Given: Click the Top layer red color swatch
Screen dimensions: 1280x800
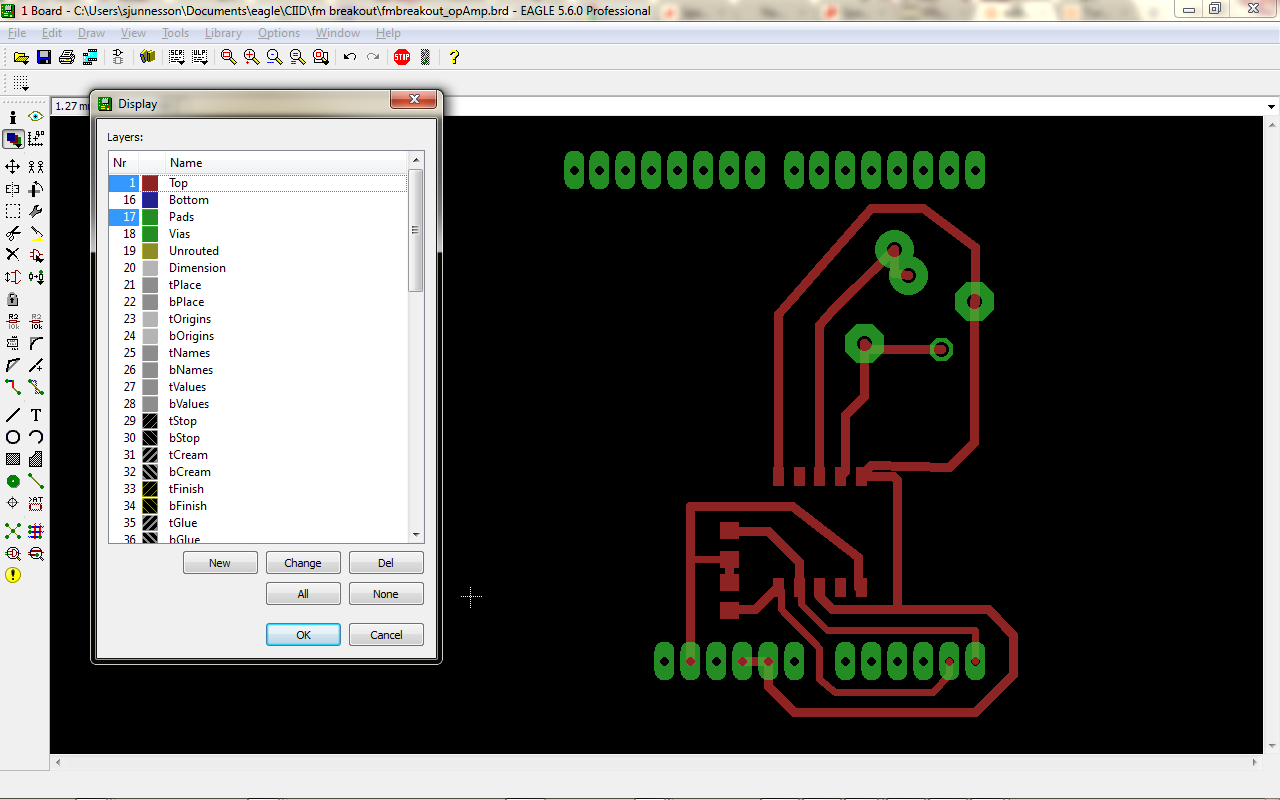Looking at the screenshot, I should 150,183.
